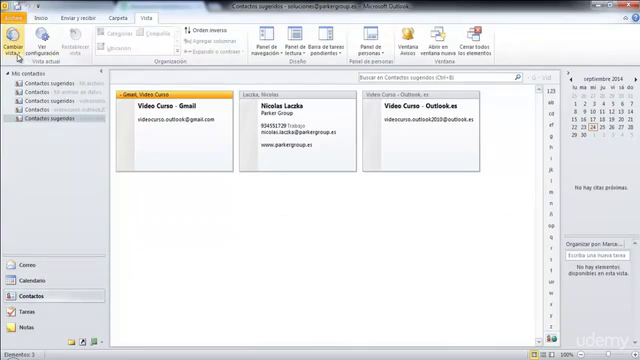Click the folder list icon in navigation pane
Viewport: 640px width, 360px height.
71,342
